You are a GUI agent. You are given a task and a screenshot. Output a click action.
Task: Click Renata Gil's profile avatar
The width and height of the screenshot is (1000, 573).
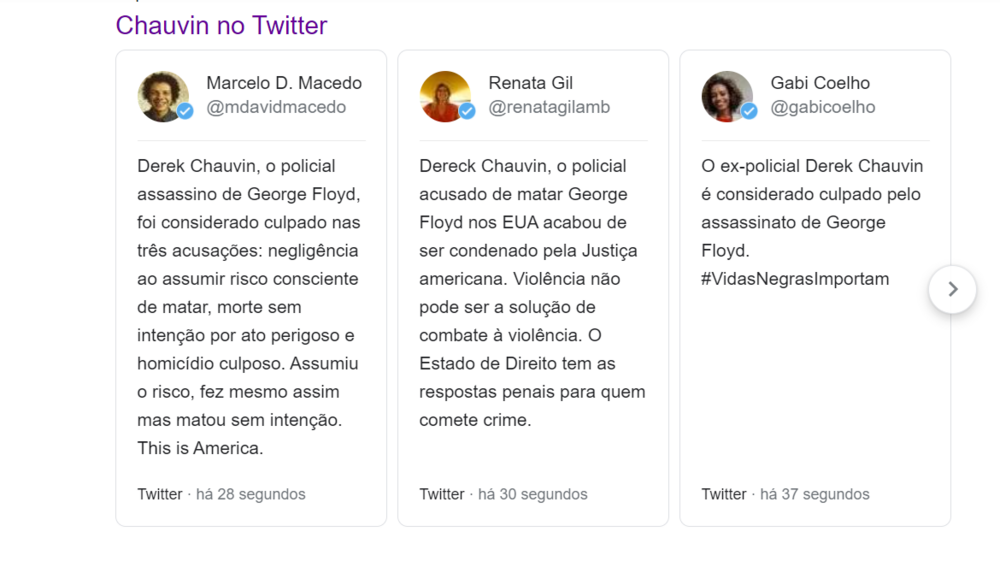445,96
